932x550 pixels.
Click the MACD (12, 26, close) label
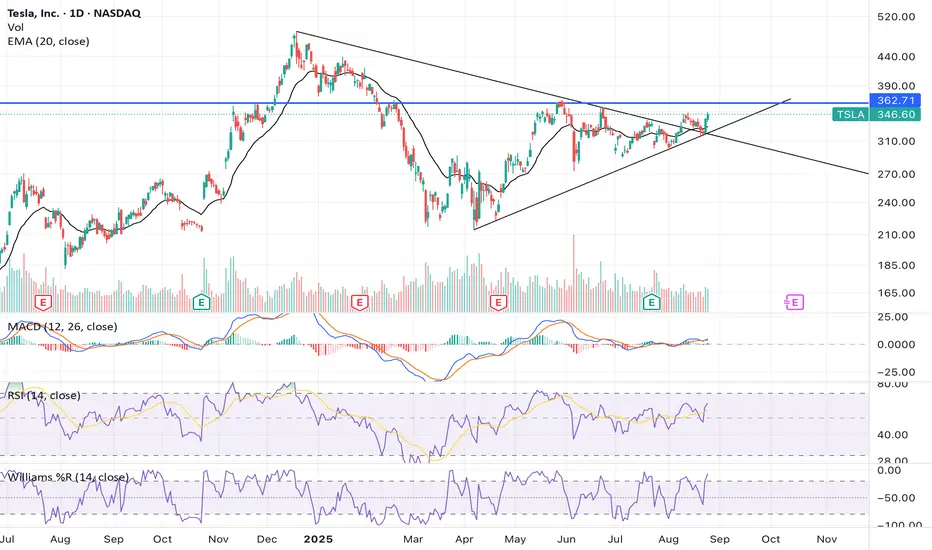tap(62, 327)
